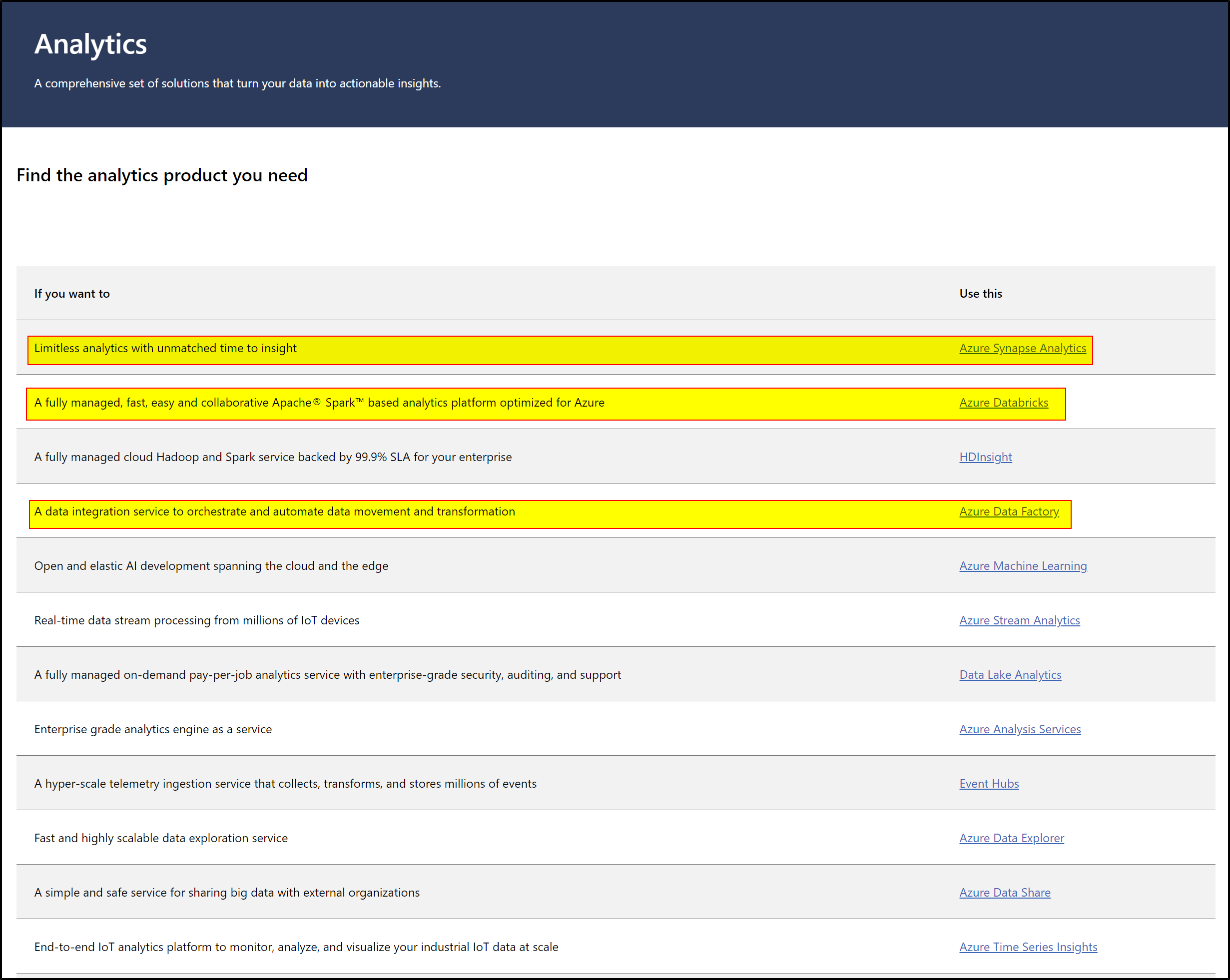Click the data integration service description

tap(274, 511)
